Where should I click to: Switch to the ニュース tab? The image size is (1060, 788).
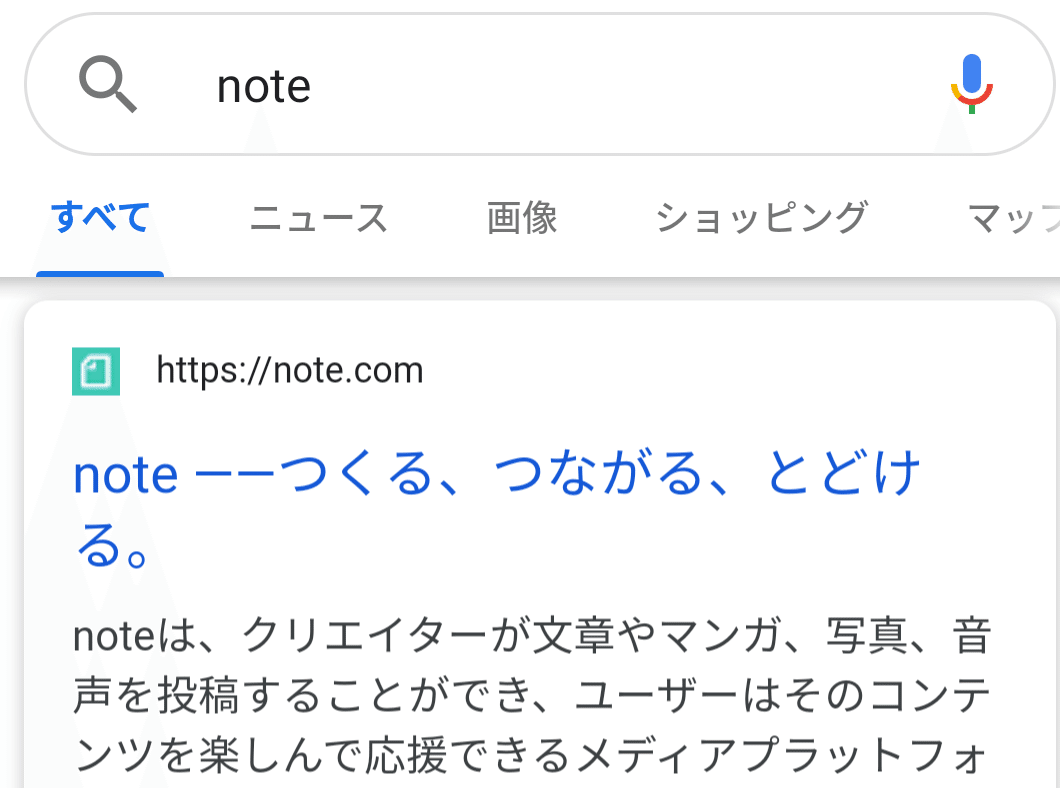click(x=318, y=218)
